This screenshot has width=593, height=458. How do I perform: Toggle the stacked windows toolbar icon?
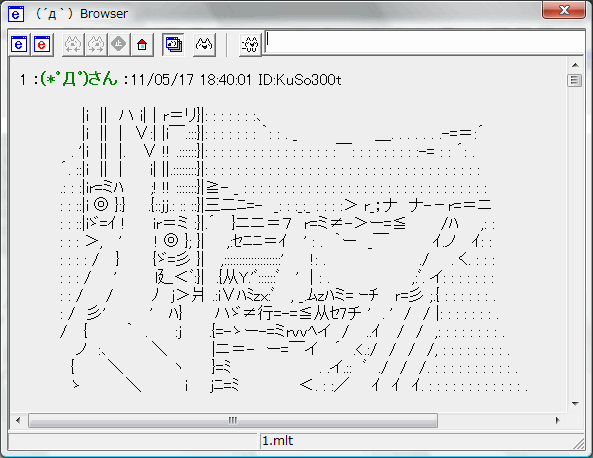point(174,45)
